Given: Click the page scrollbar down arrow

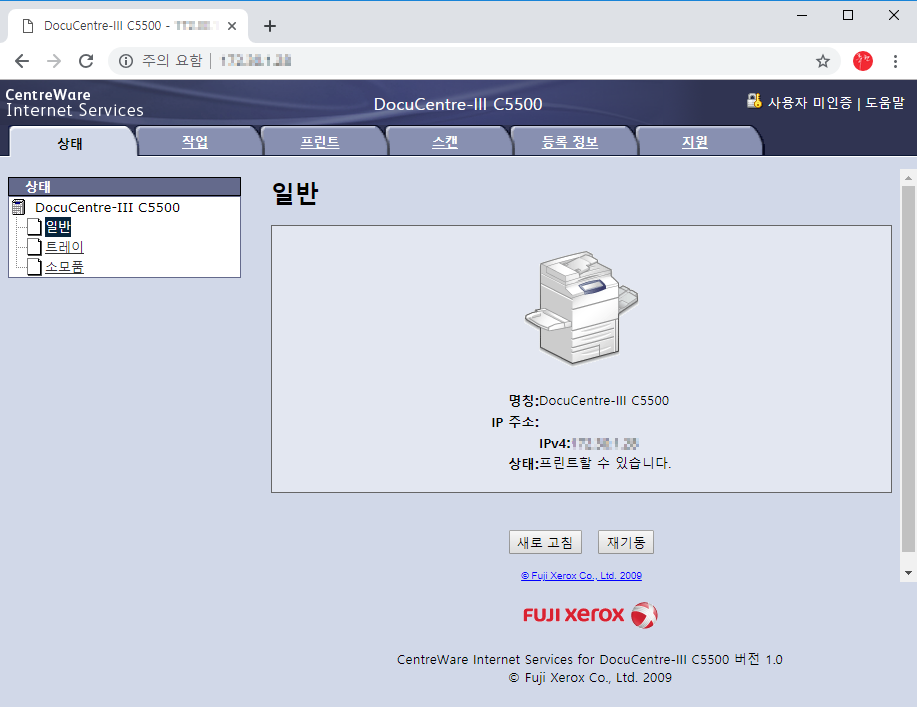Looking at the screenshot, I should tap(908, 573).
